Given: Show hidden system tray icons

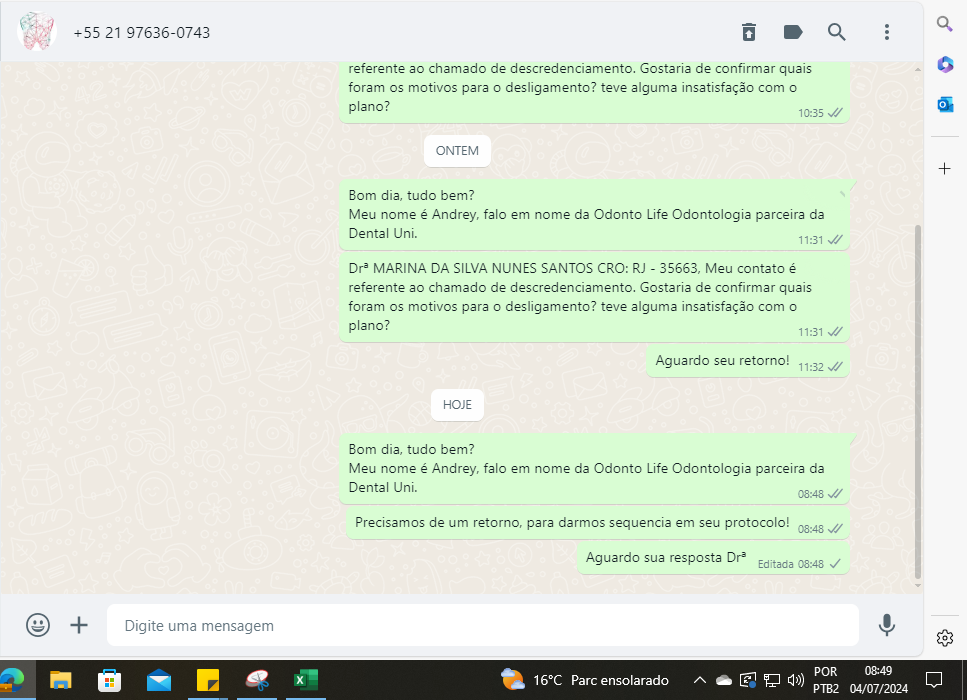Looking at the screenshot, I should pyautogui.click(x=700, y=680).
